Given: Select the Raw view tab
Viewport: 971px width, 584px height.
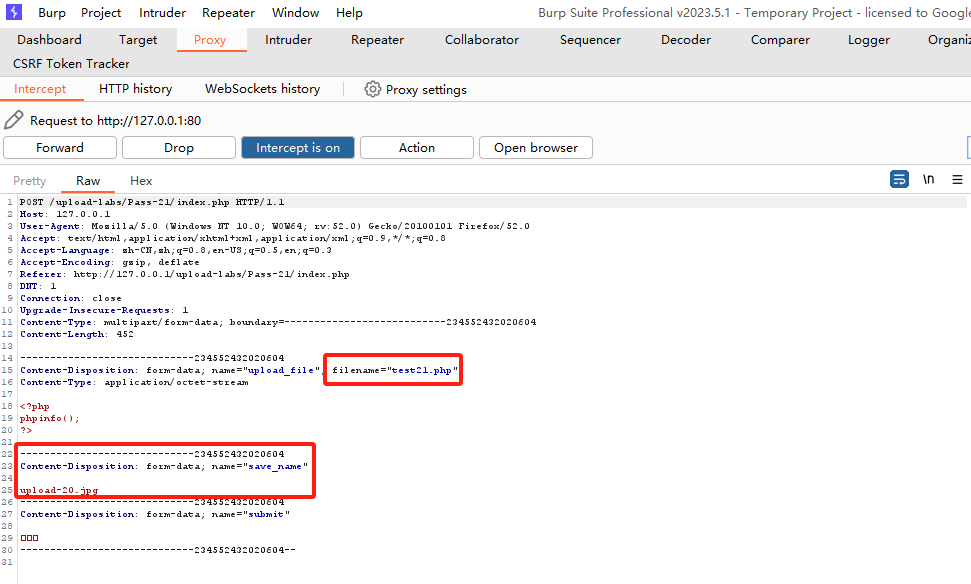Looking at the screenshot, I should [88, 181].
